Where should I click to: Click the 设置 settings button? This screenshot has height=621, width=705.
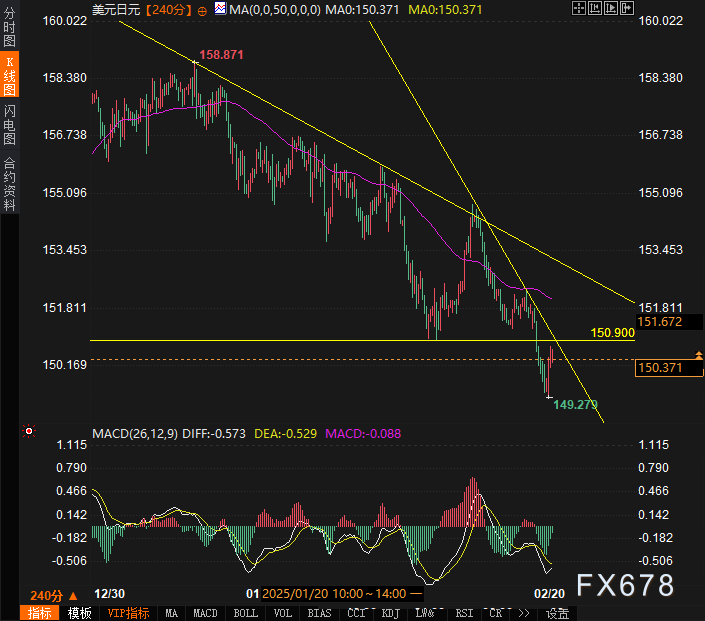click(x=557, y=613)
